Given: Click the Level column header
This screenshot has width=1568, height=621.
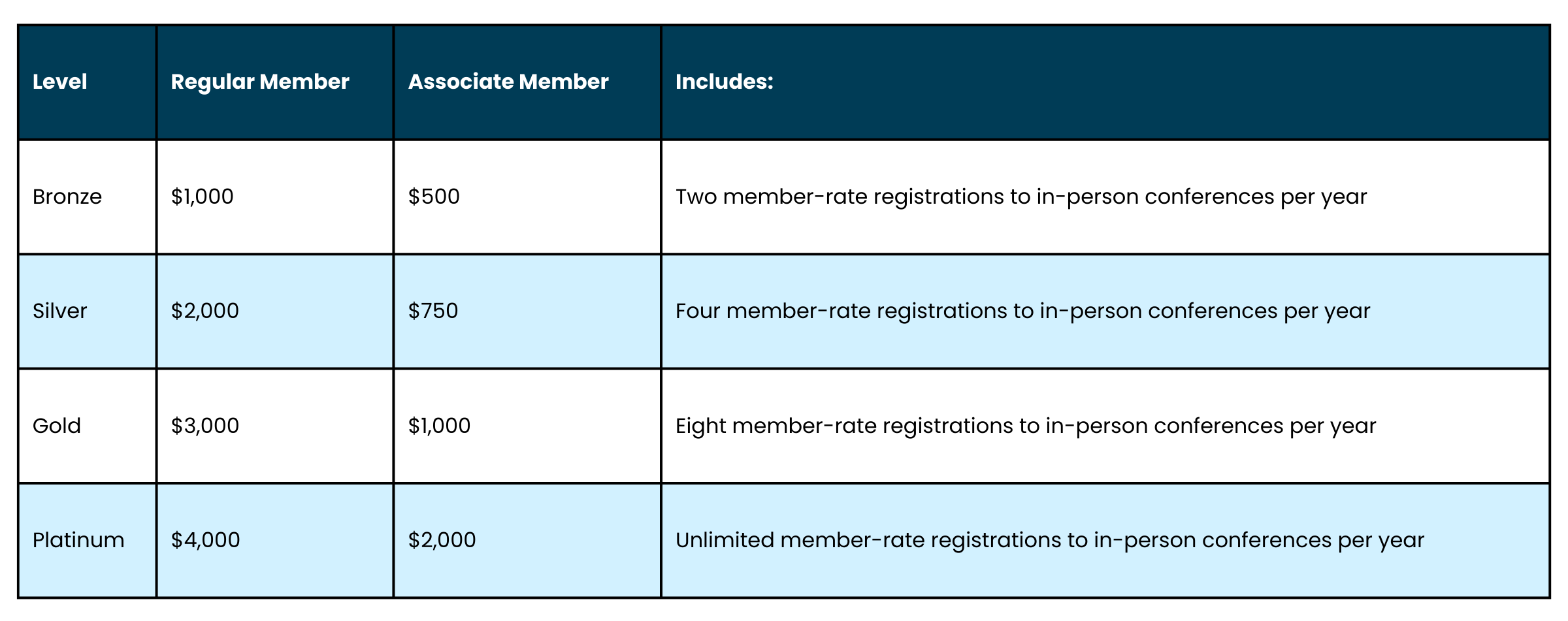Looking at the screenshot, I should pyautogui.click(x=60, y=82).
